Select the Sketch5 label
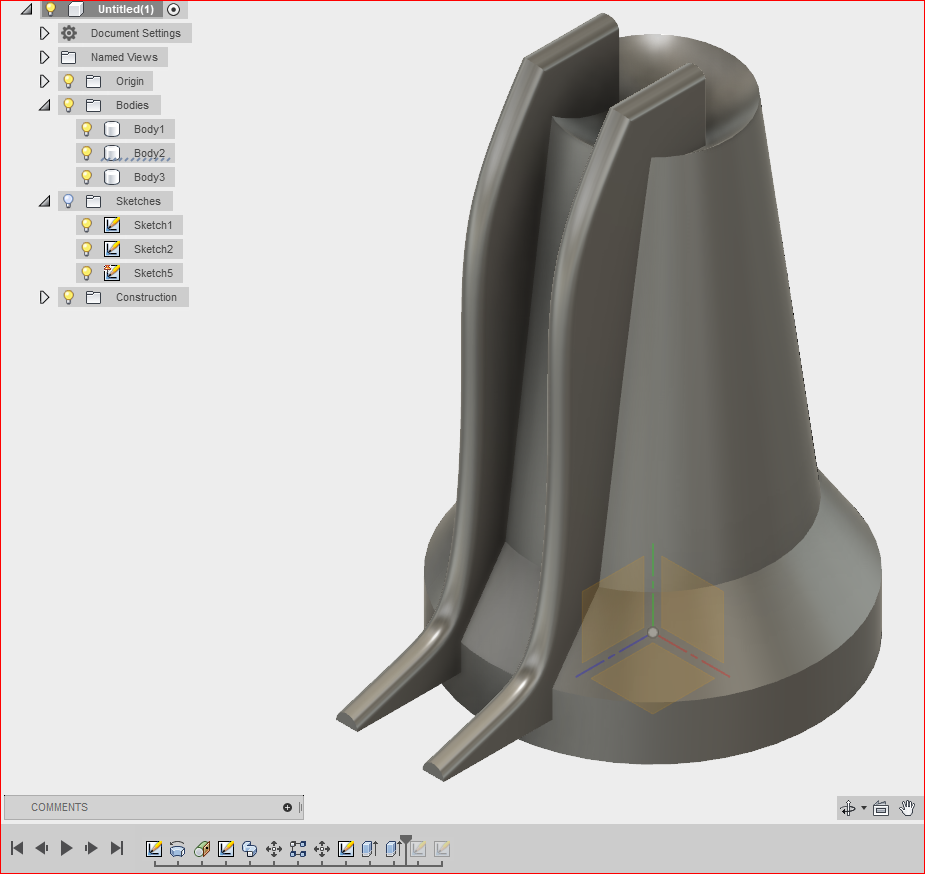The width and height of the screenshot is (925, 874). pos(153,273)
